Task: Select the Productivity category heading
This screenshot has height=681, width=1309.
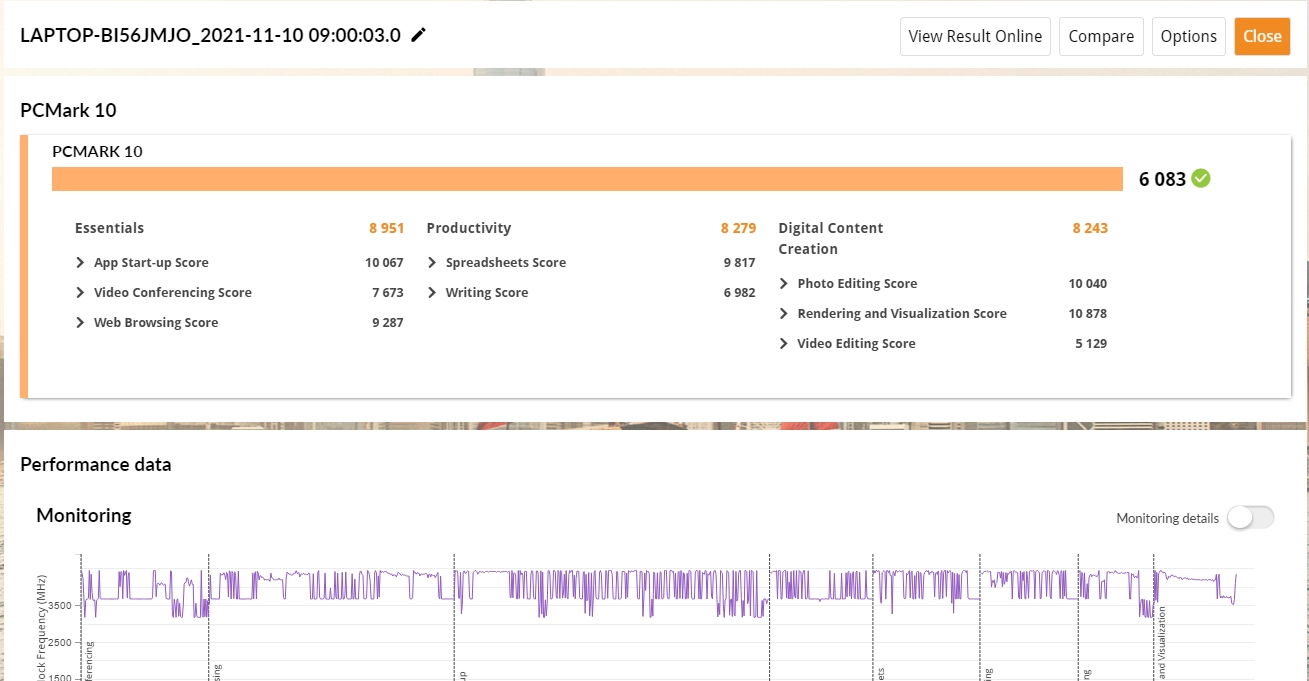Action: tap(468, 228)
